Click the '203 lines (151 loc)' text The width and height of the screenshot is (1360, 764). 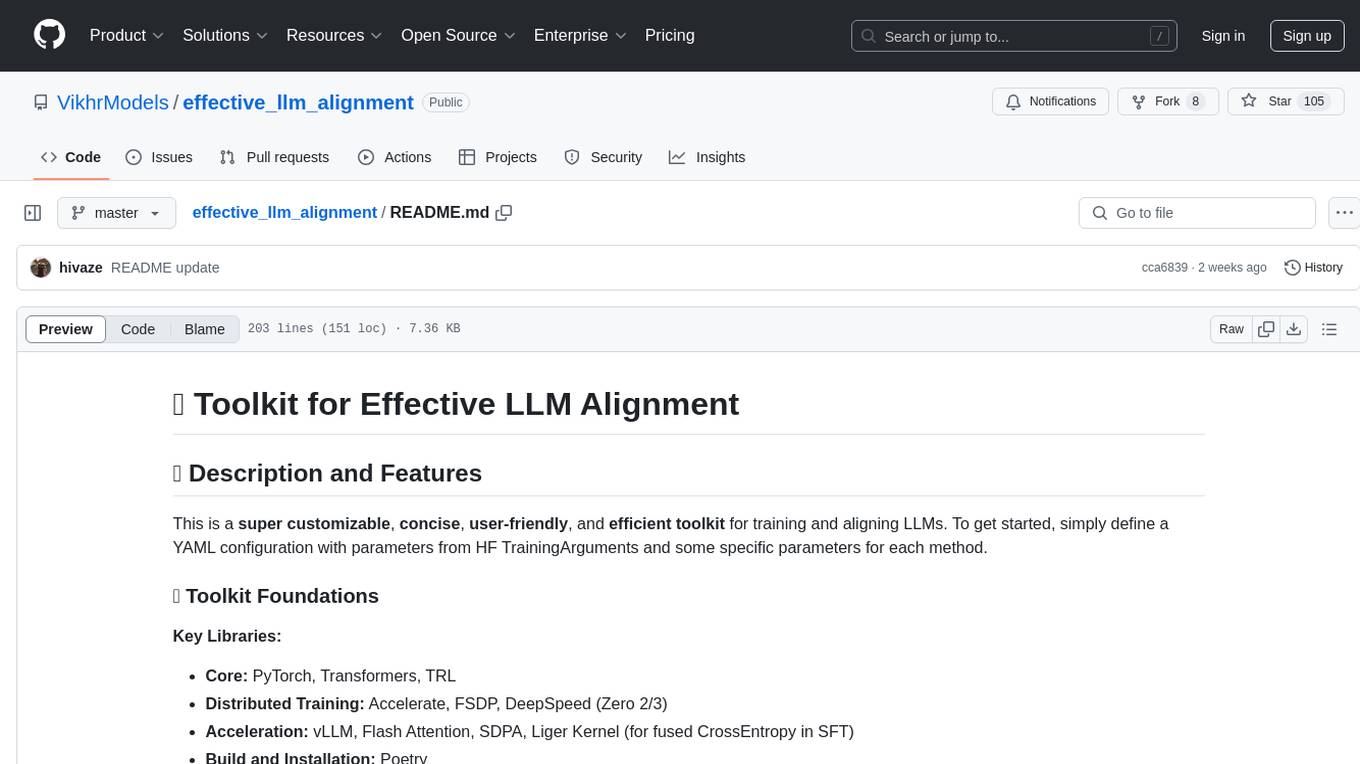click(317, 329)
